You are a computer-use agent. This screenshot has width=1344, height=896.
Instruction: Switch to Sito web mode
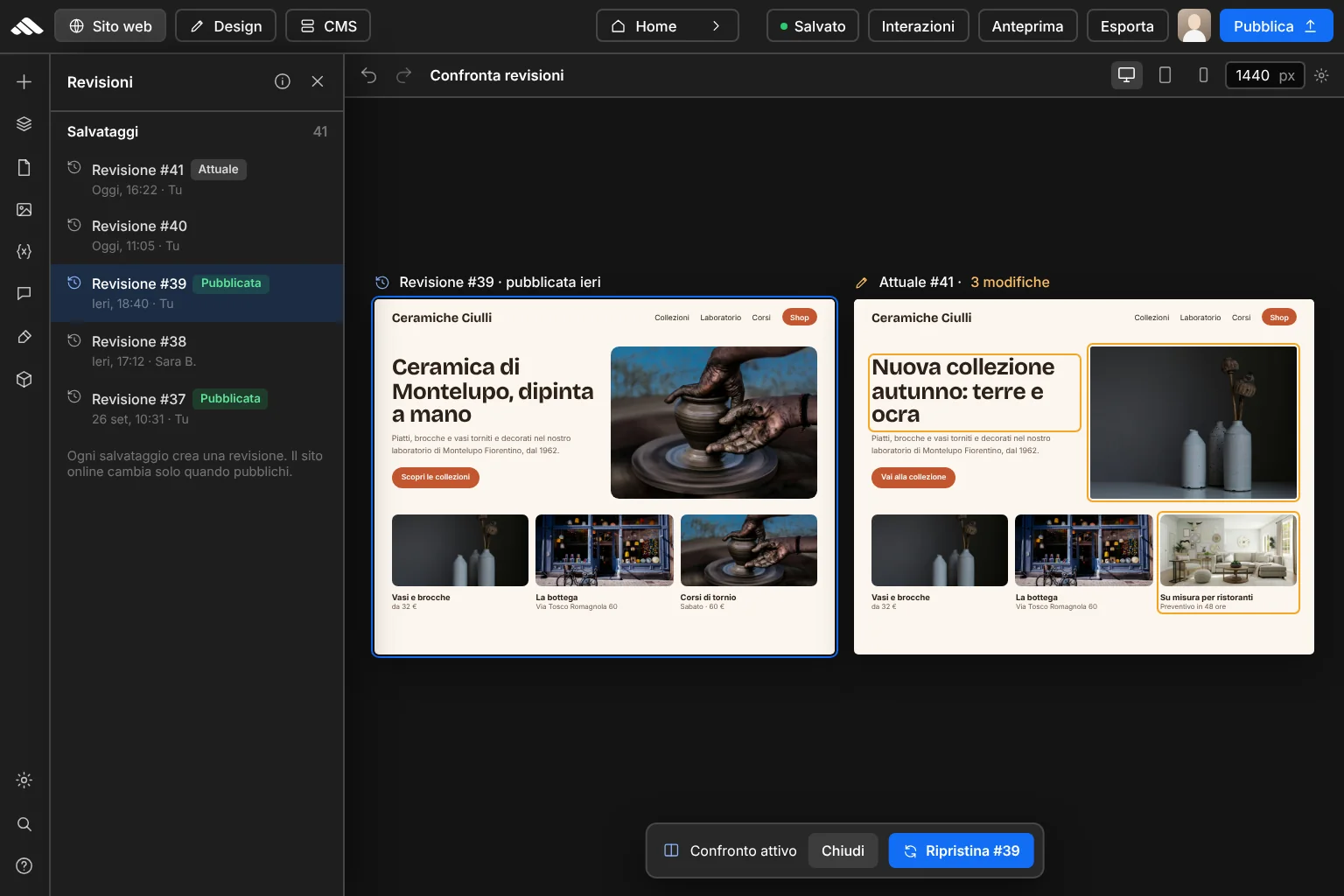(x=110, y=25)
